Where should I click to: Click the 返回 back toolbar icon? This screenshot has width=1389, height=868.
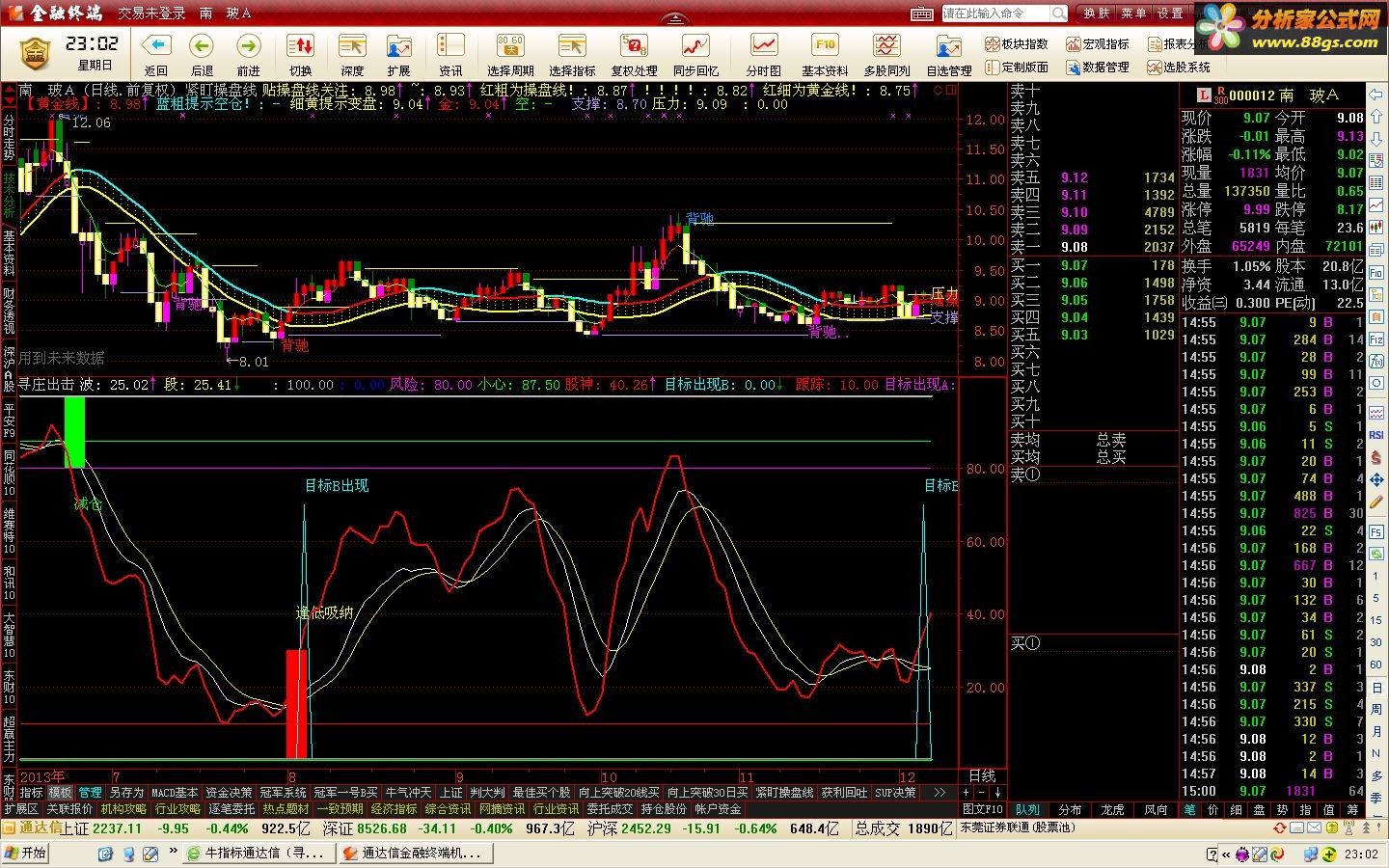pos(156,54)
